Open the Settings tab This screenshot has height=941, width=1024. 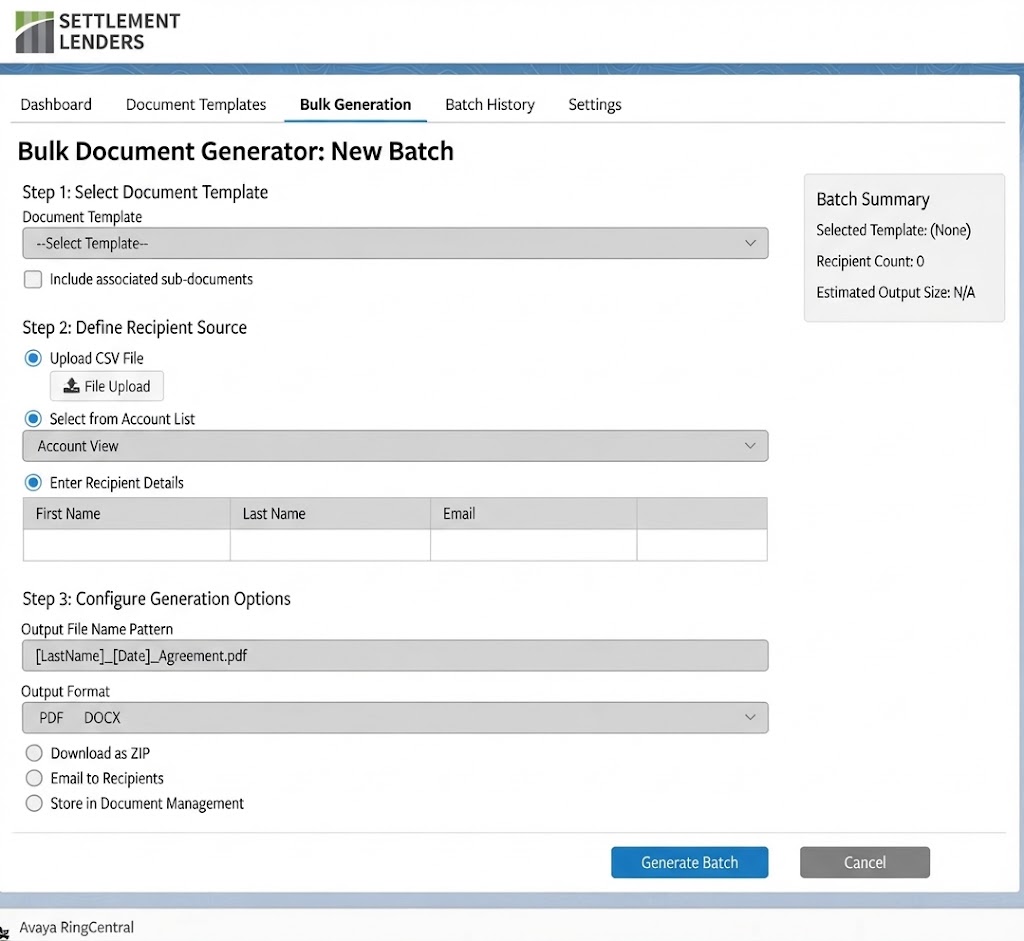point(595,104)
